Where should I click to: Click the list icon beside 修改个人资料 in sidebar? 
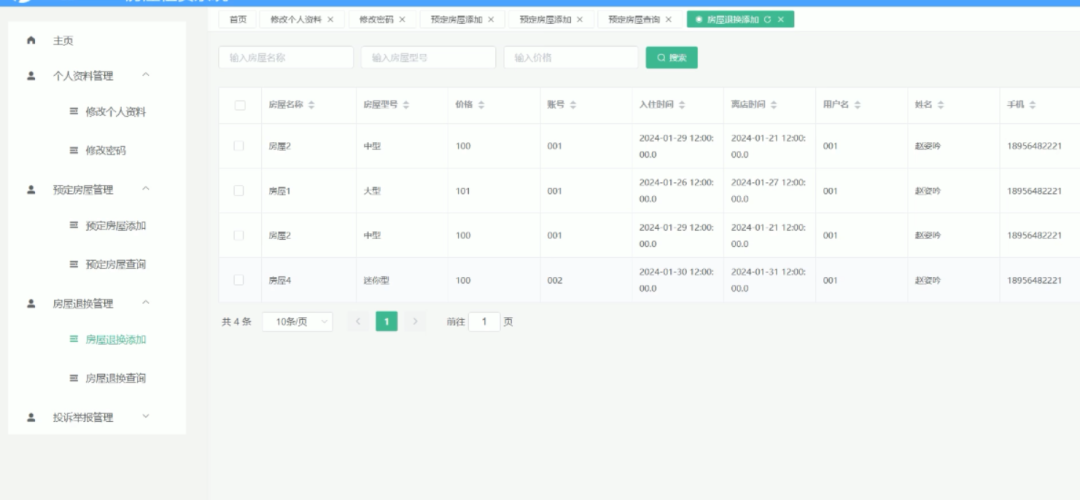pyautogui.click(x=74, y=112)
